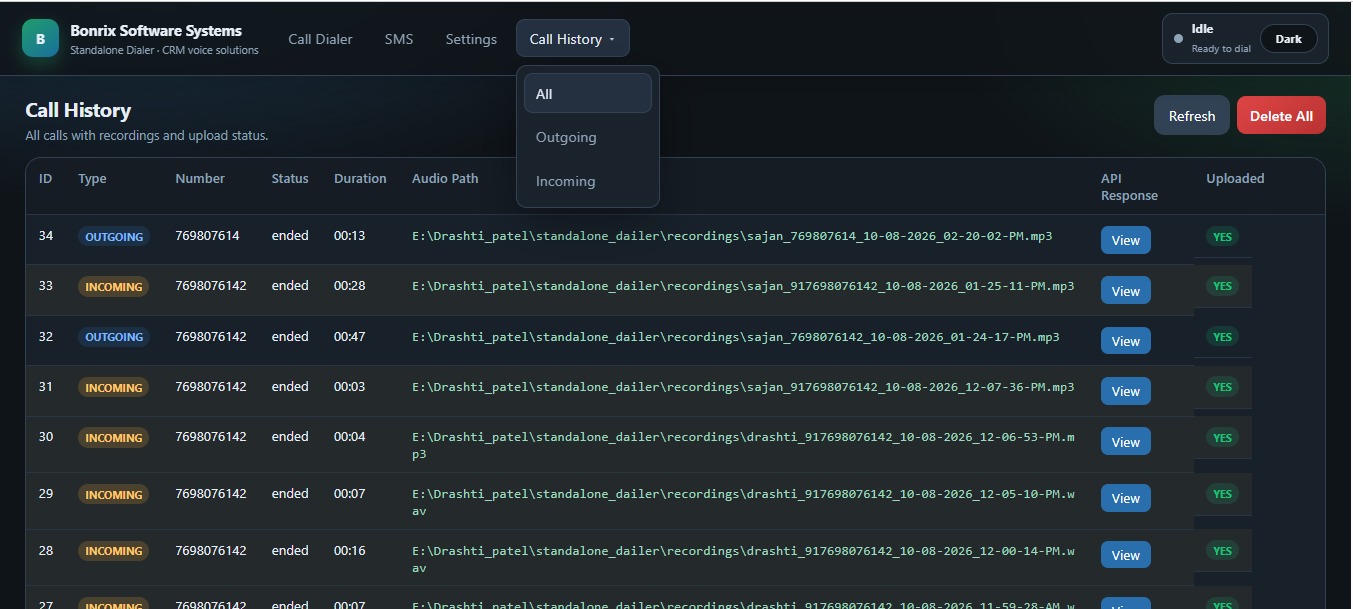1353x609 pixels.
Task: Go to the Call Dialer tab
Action: pos(321,39)
